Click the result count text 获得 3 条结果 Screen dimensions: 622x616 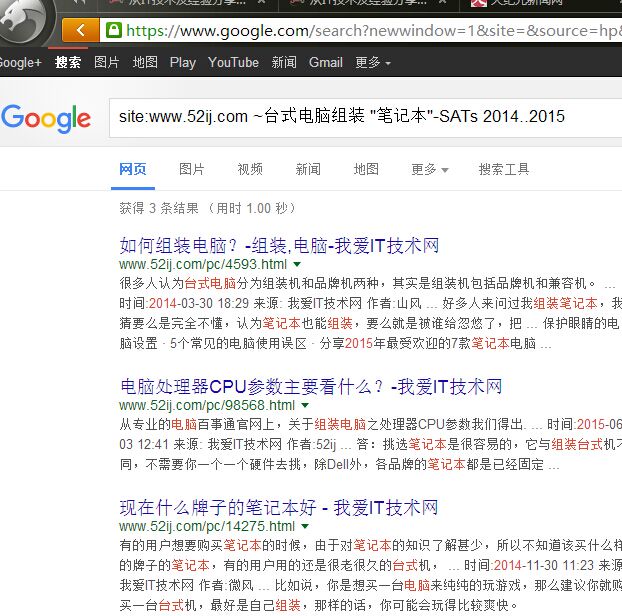point(159,208)
